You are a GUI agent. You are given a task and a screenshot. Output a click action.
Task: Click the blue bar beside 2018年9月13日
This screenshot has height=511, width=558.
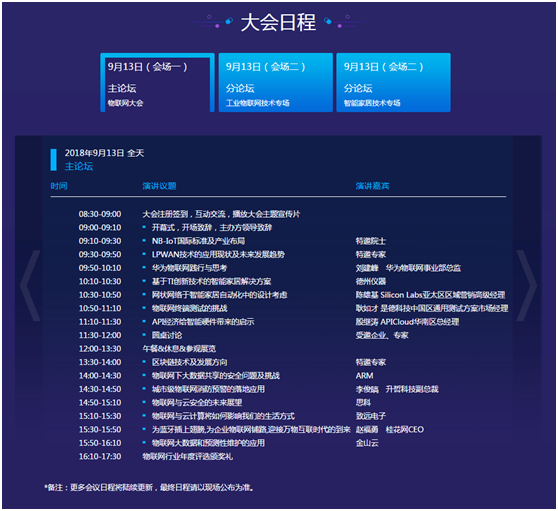click(54, 160)
